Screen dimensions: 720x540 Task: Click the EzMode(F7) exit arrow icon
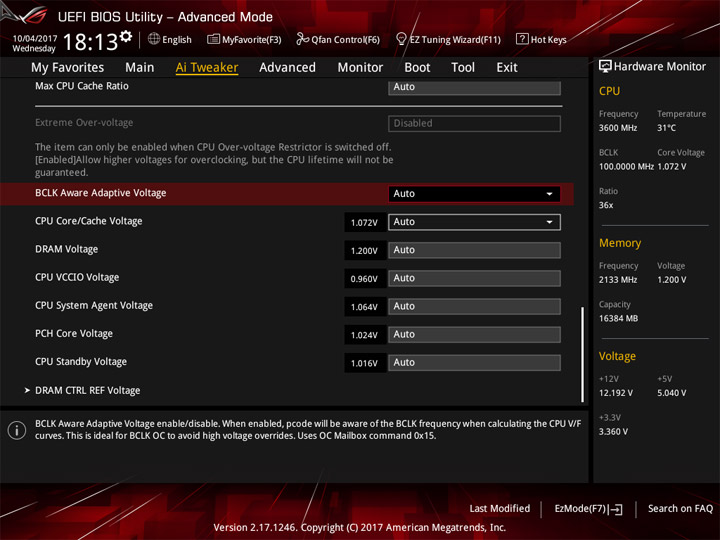[617, 509]
